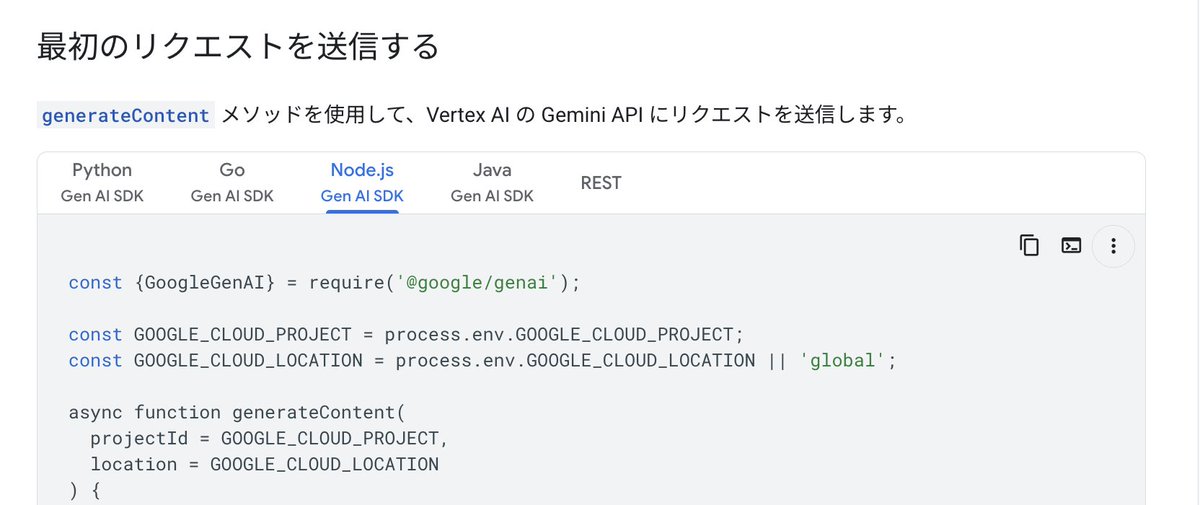The image size is (1200, 505).
Task: Click '{GoogleGenAI}' in the require line
Action: (x=204, y=283)
